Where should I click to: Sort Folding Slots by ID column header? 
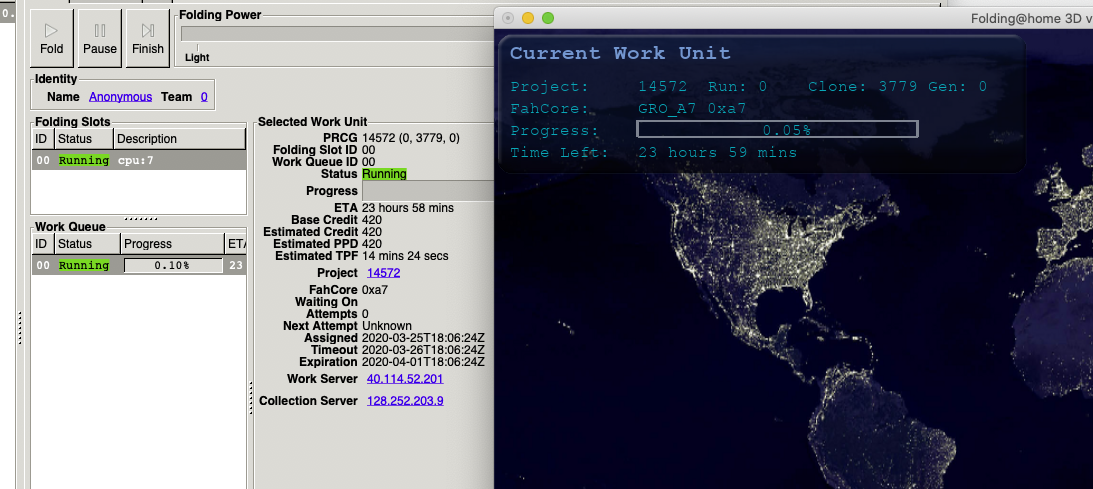[x=43, y=139]
